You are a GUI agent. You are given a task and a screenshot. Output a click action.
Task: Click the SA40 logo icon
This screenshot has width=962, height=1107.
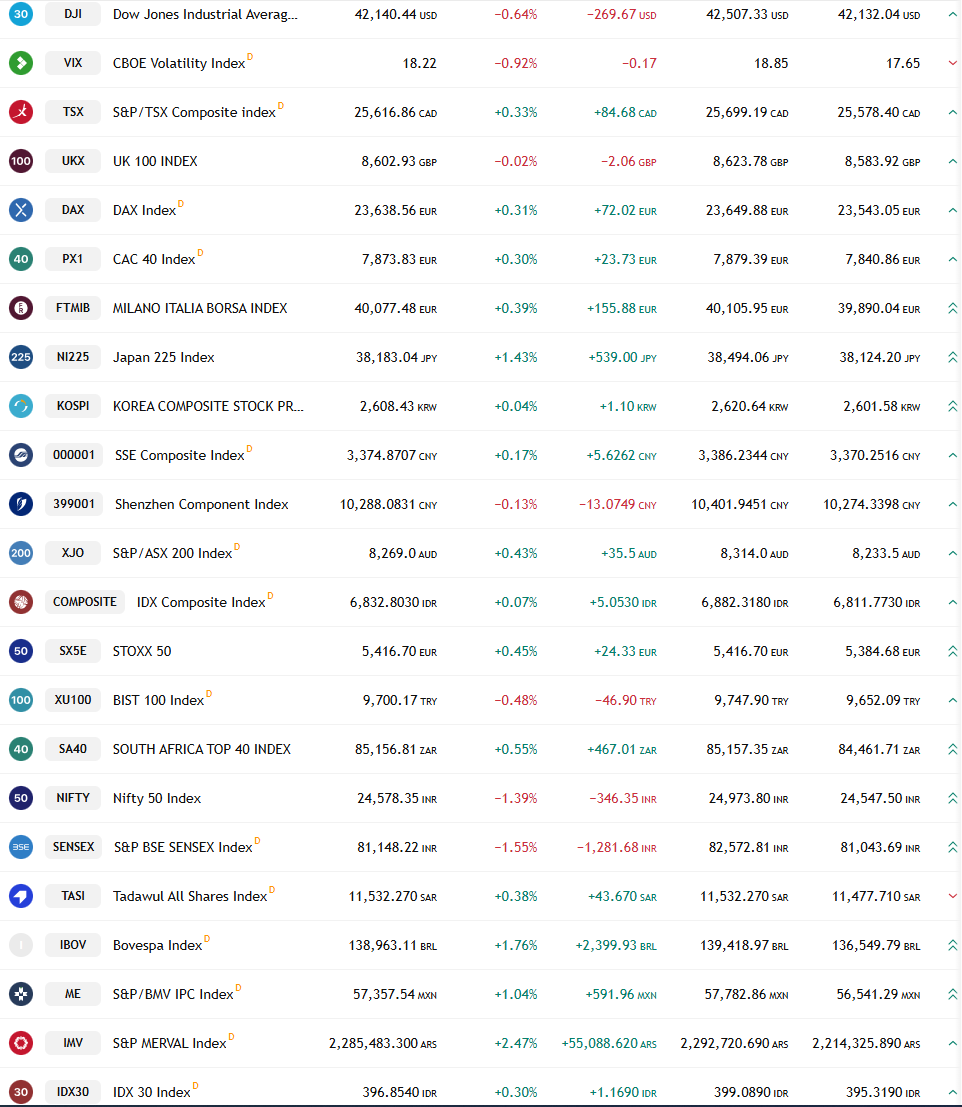(x=21, y=749)
